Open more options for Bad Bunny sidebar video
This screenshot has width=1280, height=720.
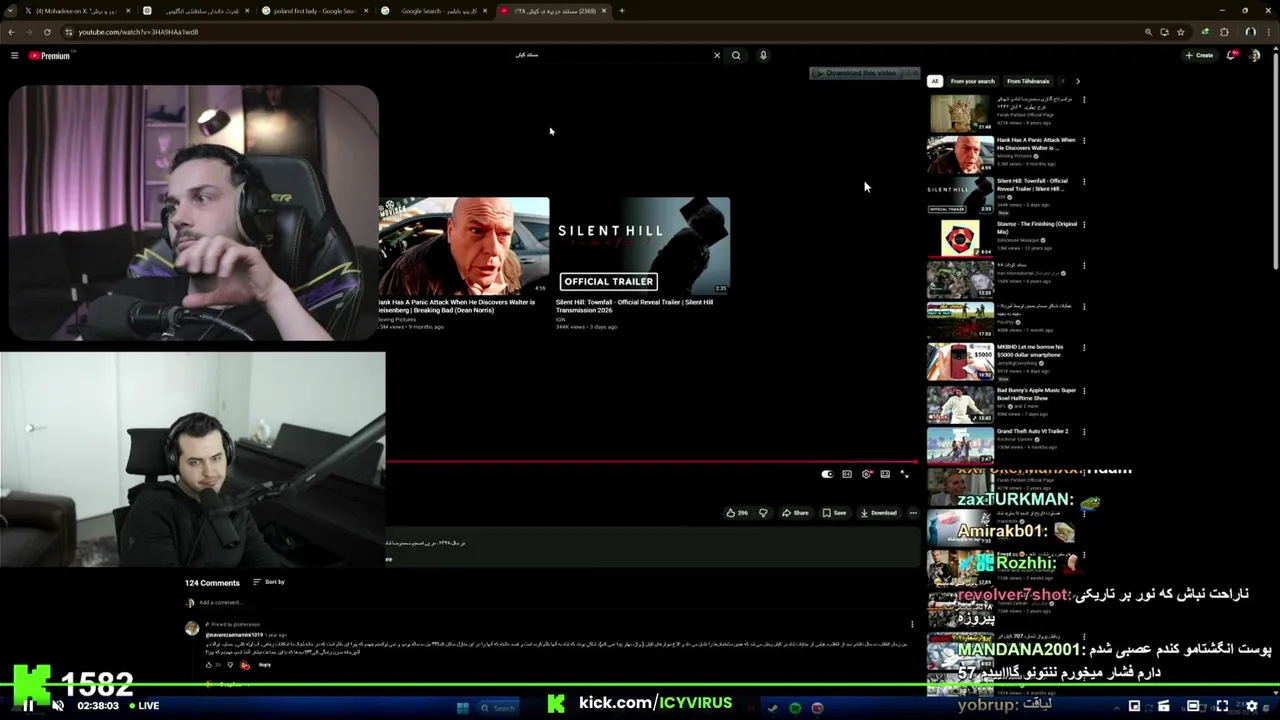coord(1084,391)
